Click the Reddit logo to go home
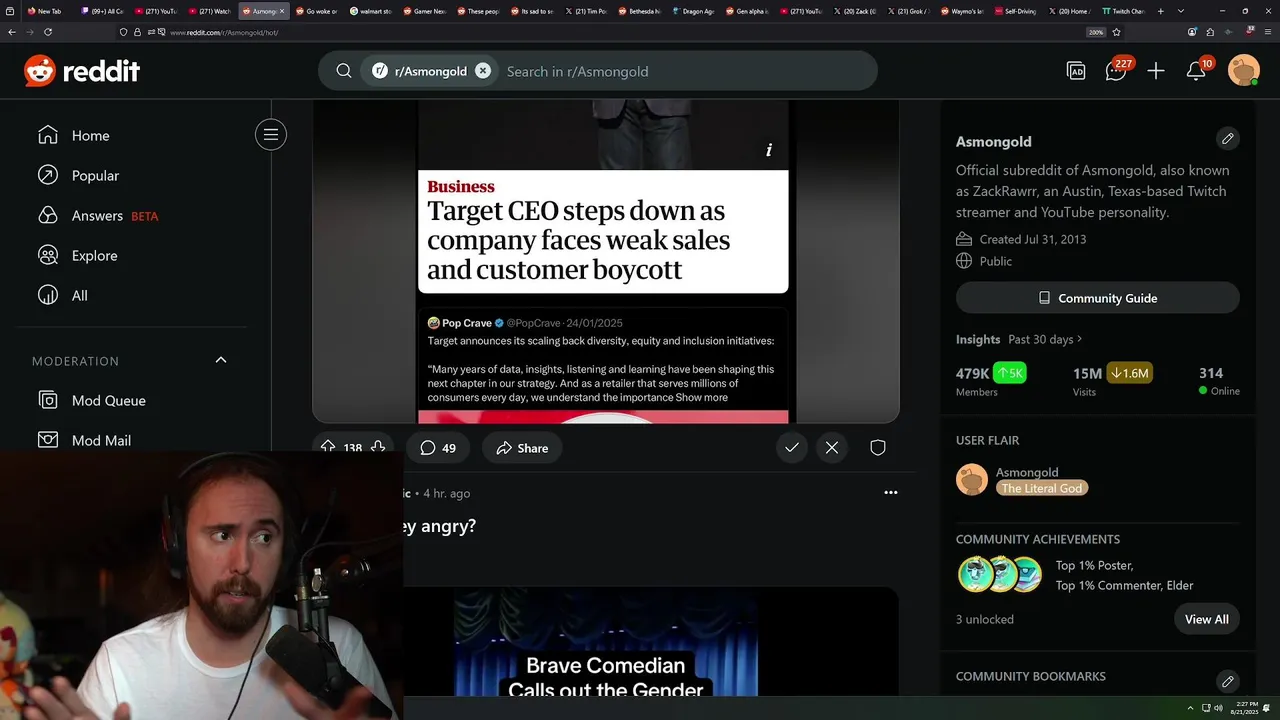1280x720 pixels. pyautogui.click(x=82, y=71)
